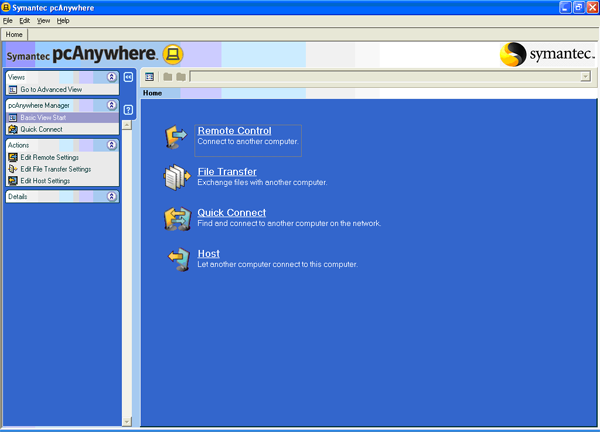The image size is (600, 432).
Task: Open the address bar dropdown arrow
Action: [585, 77]
